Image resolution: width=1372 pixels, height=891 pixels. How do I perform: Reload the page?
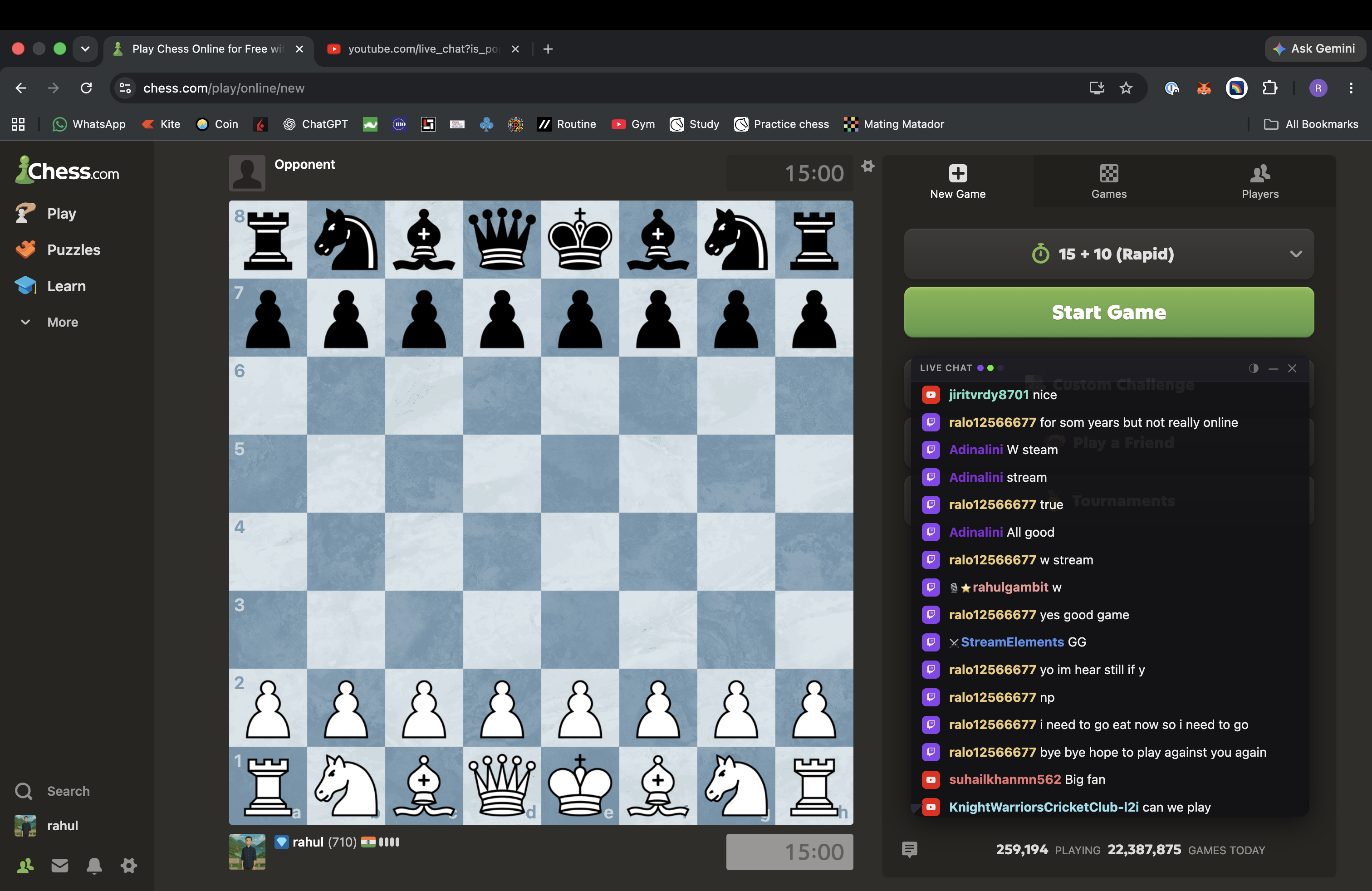tap(86, 88)
